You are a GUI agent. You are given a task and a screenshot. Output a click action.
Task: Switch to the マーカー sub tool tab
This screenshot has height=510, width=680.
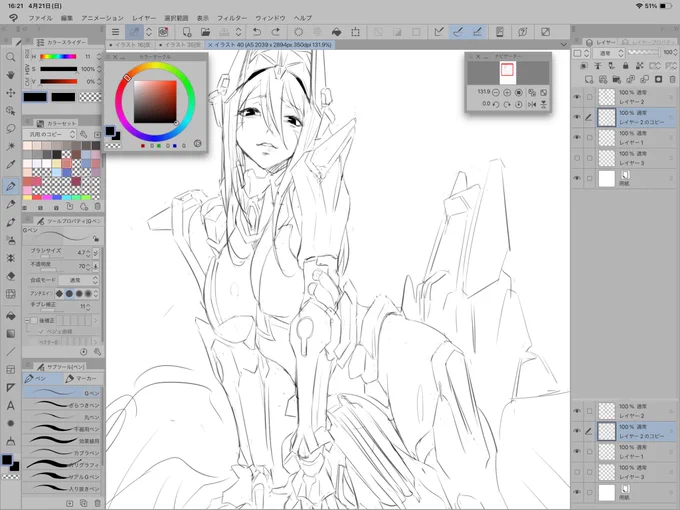click(82, 379)
